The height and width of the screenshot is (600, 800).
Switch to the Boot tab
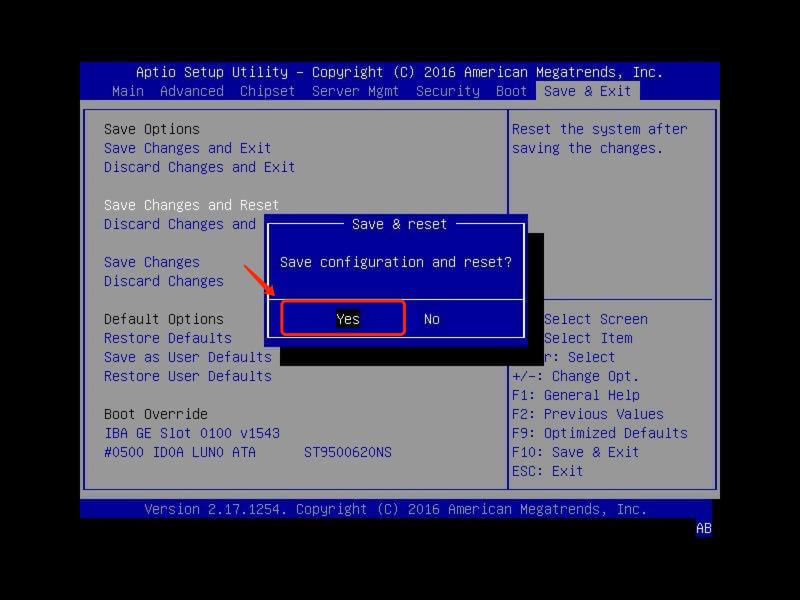point(511,91)
